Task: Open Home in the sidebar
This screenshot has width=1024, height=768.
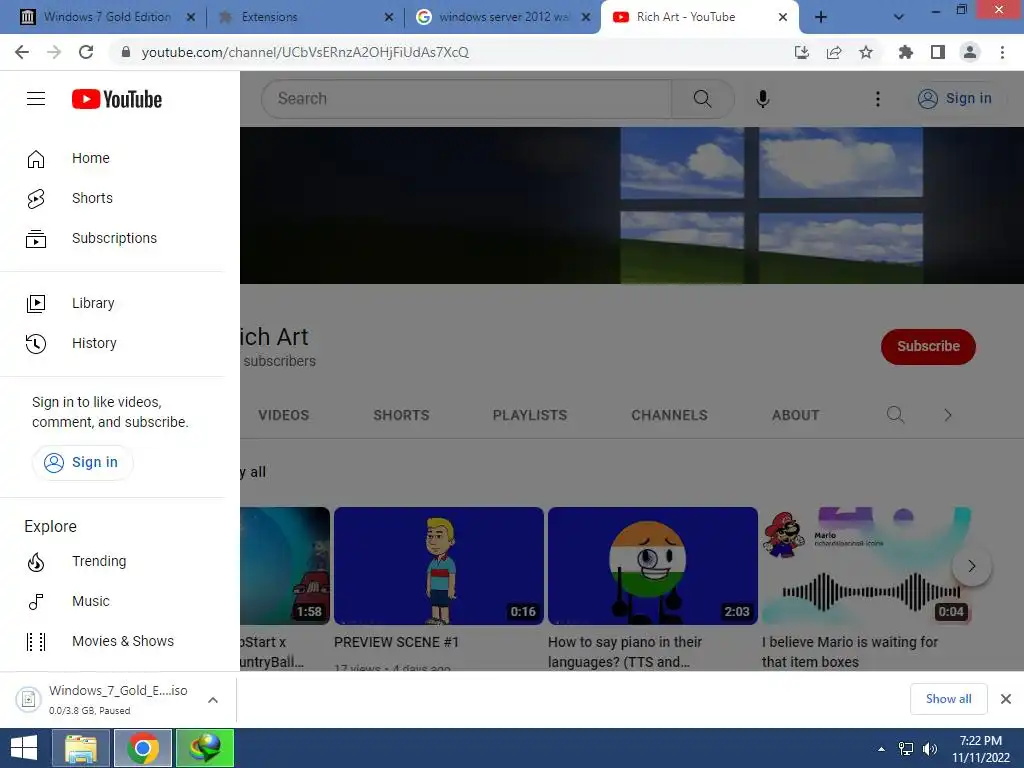Action: [112, 158]
